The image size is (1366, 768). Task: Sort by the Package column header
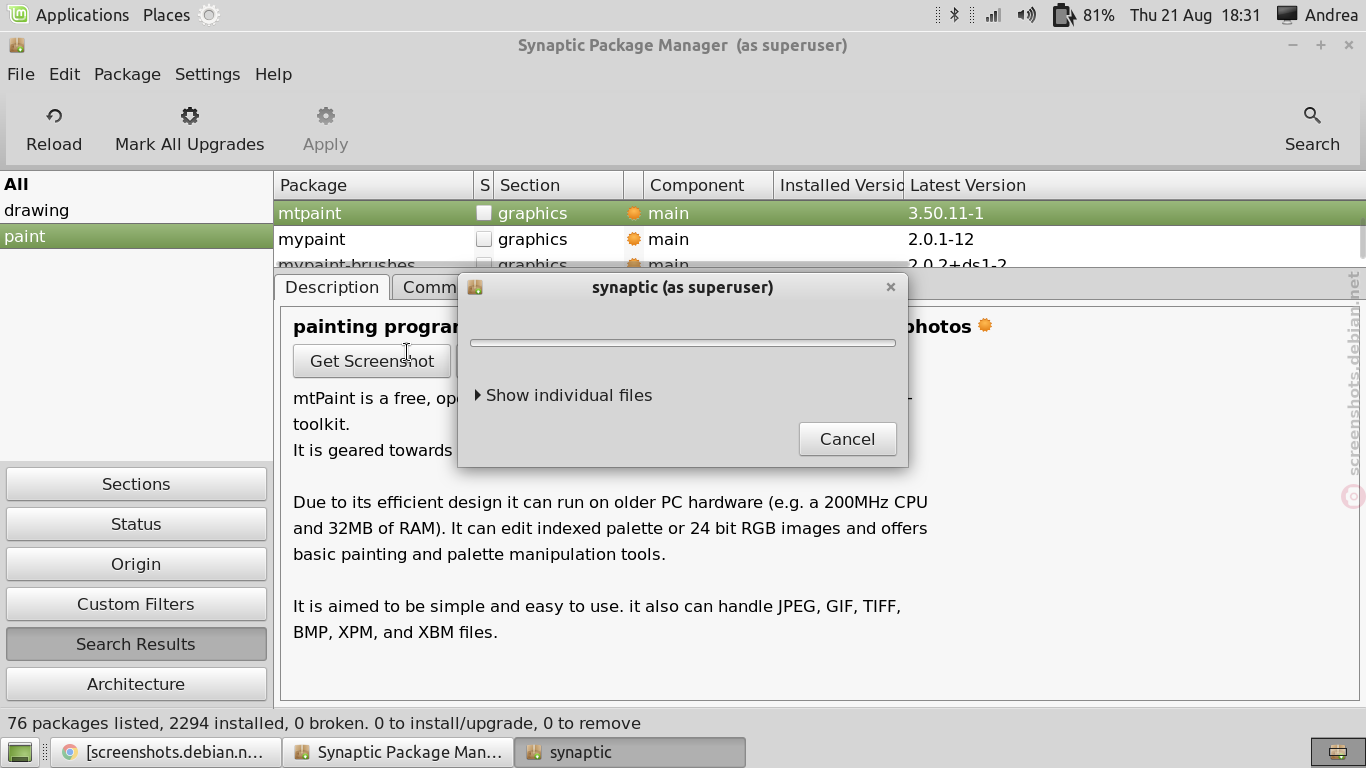[x=373, y=185]
